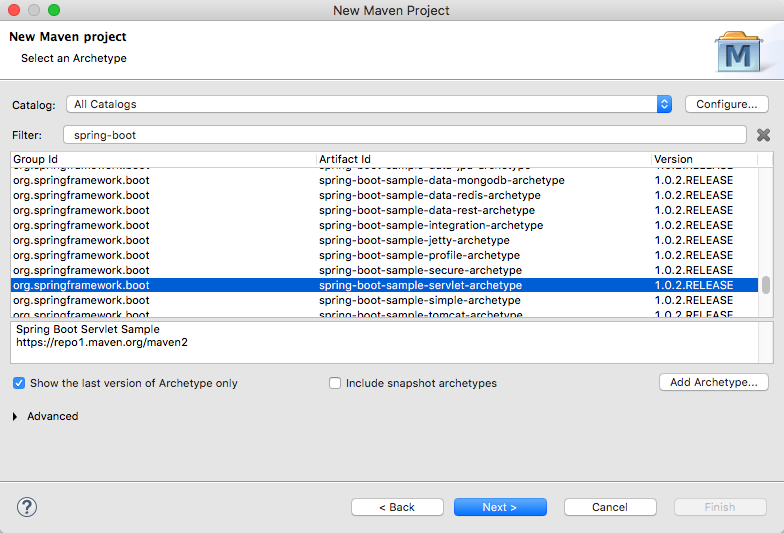The image size is (784, 533).
Task: Sort by the Group Id column header
Action: click(x=164, y=159)
